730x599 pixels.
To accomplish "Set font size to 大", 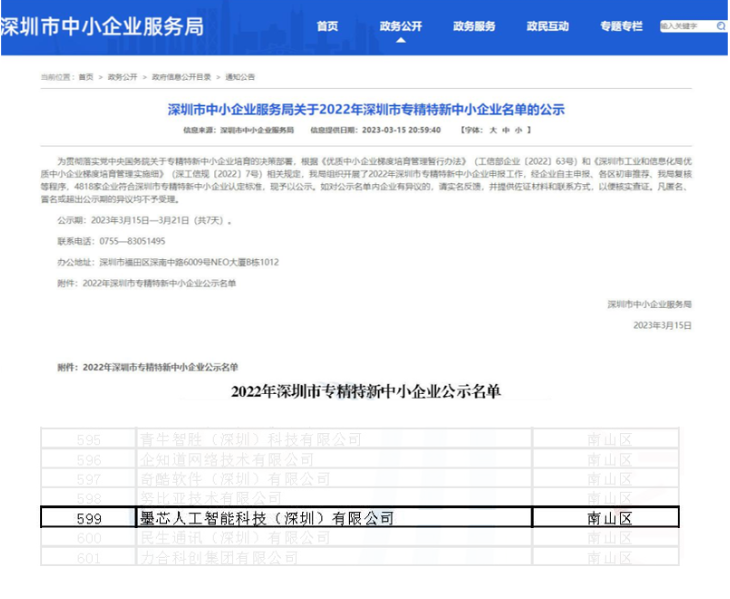I will click(x=493, y=130).
